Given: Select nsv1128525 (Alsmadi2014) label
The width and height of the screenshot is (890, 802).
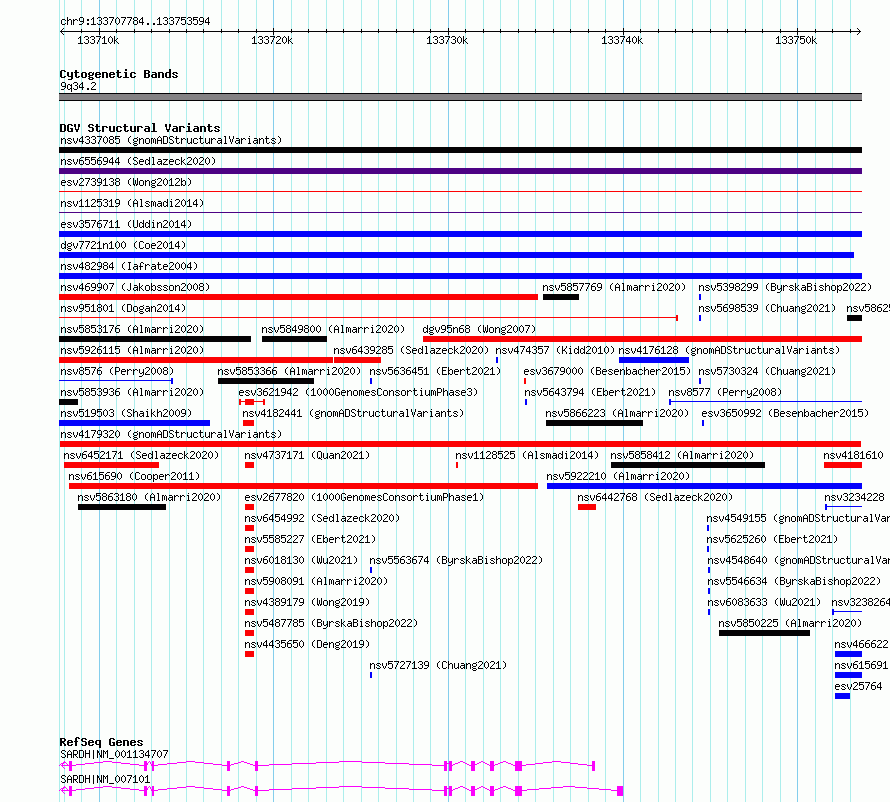Looking at the screenshot, I should pyautogui.click(x=527, y=455).
